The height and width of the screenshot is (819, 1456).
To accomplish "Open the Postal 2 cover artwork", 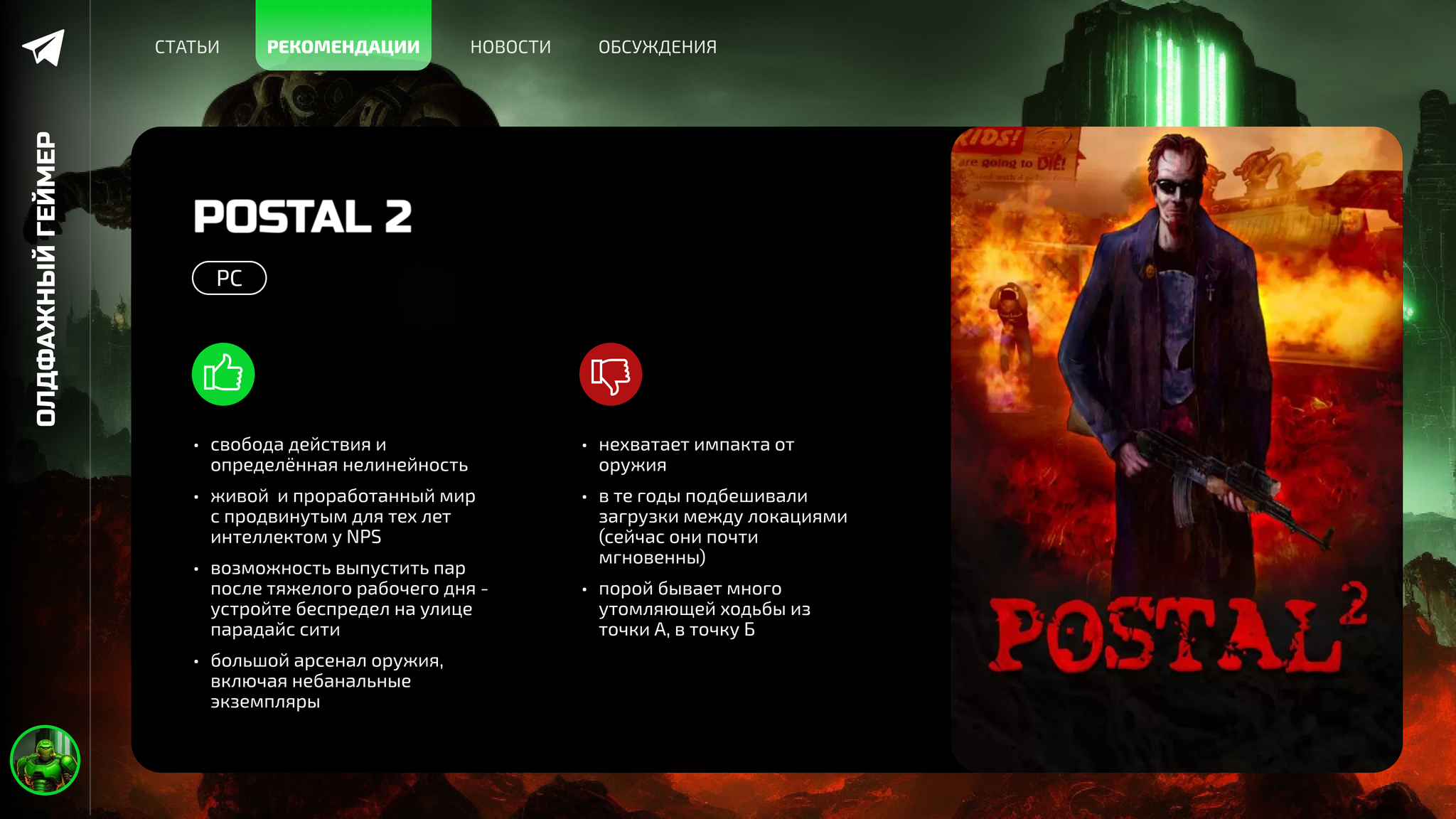I will (1177, 449).
